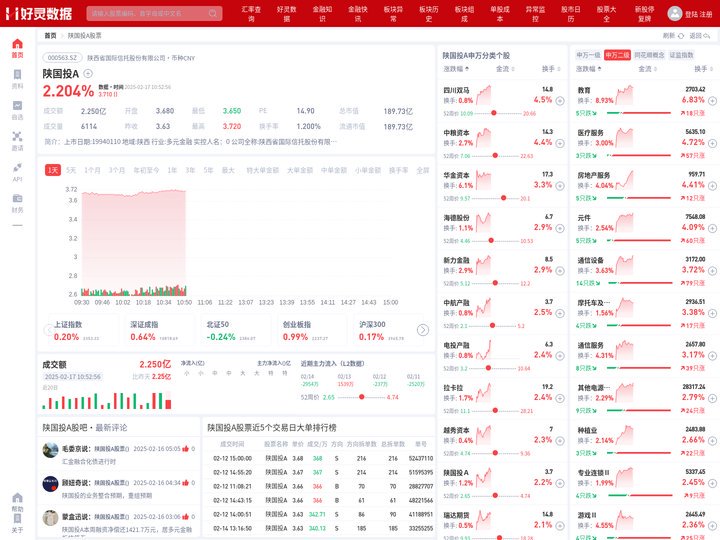
Task: Click the 帮助 help icon in sidebar
Action: (x=17, y=498)
